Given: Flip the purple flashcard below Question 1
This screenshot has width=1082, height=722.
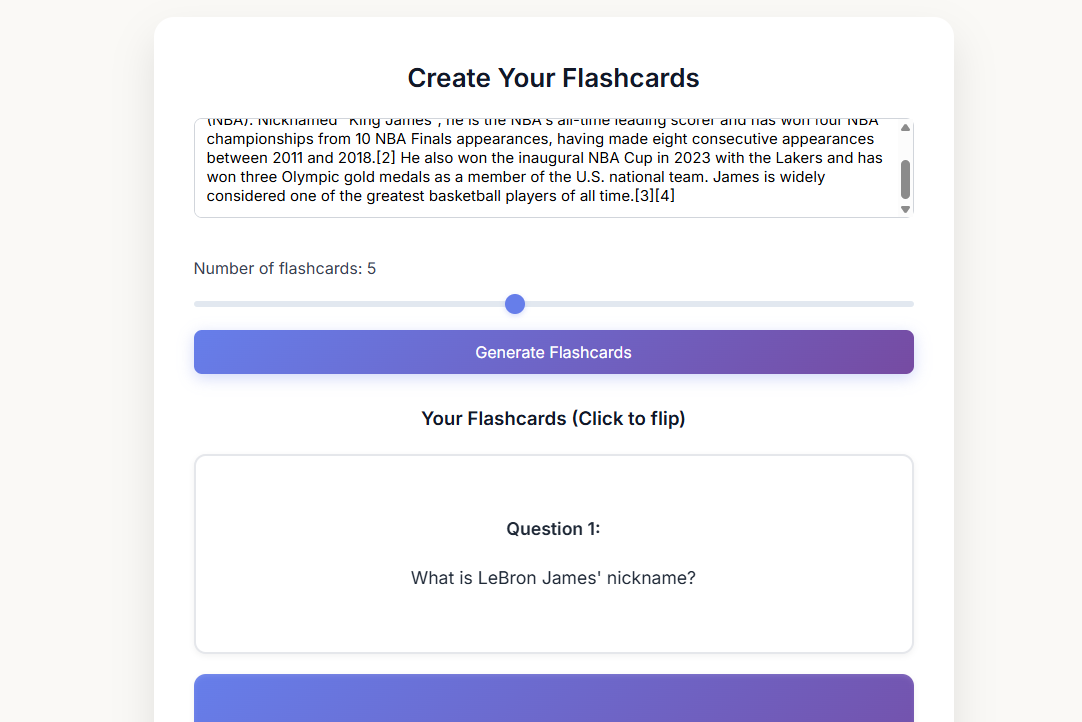Looking at the screenshot, I should (553, 698).
